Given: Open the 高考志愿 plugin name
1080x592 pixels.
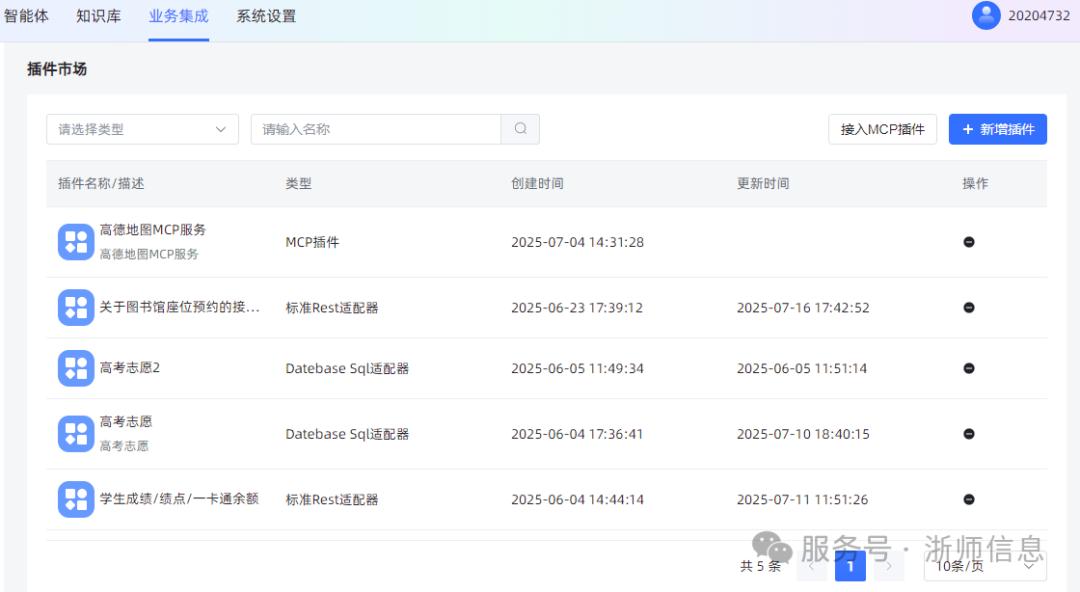Looking at the screenshot, I should [126, 422].
